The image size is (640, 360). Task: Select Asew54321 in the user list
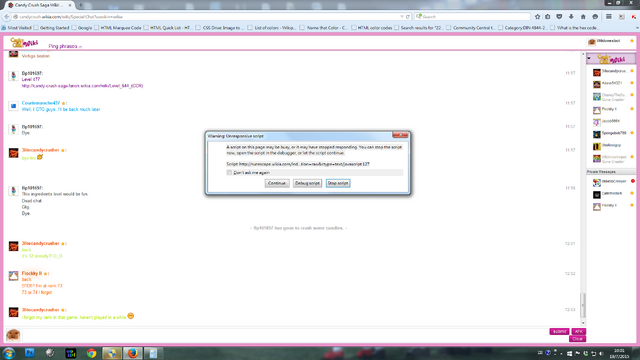click(612, 83)
